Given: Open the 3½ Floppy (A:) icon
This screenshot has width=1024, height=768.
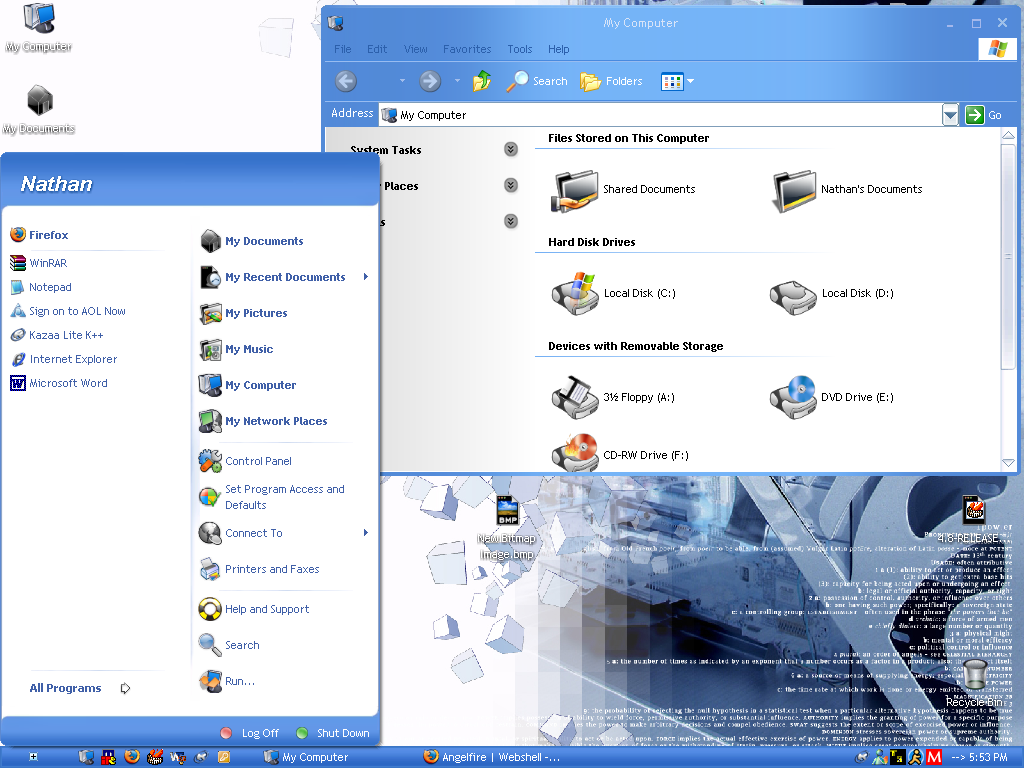Looking at the screenshot, I should 575,396.
